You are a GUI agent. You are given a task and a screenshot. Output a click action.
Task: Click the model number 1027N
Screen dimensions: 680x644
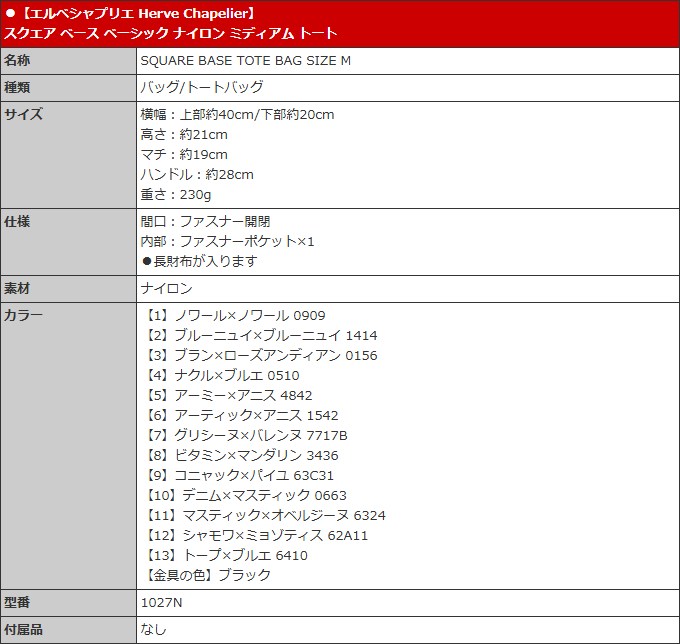pos(162,603)
